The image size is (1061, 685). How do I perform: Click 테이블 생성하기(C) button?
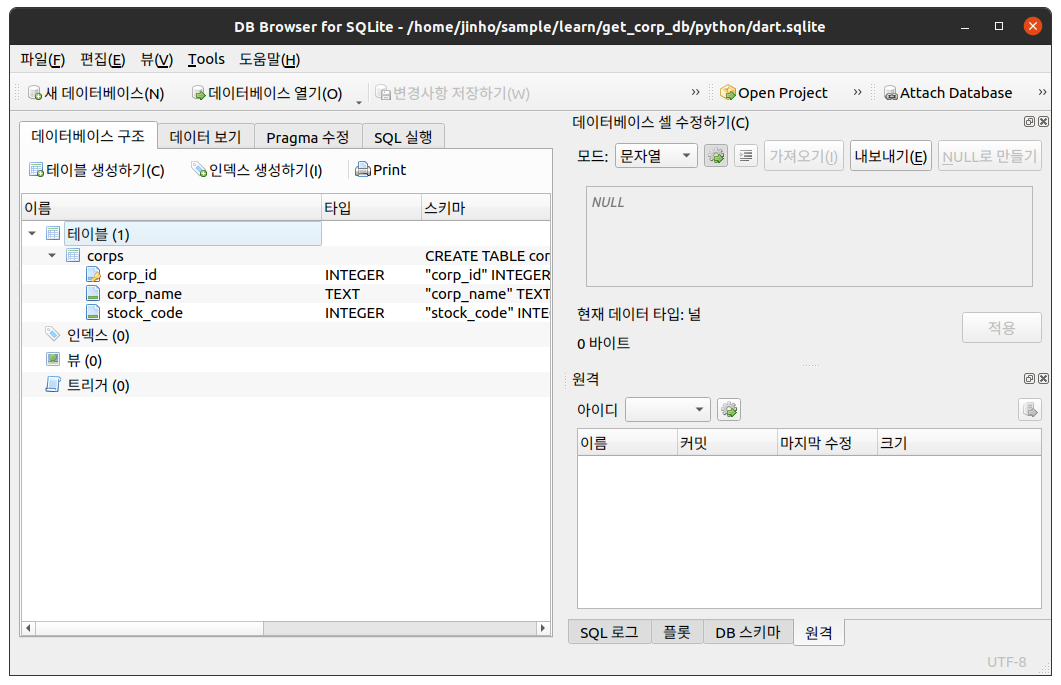pyautogui.click(x=97, y=170)
